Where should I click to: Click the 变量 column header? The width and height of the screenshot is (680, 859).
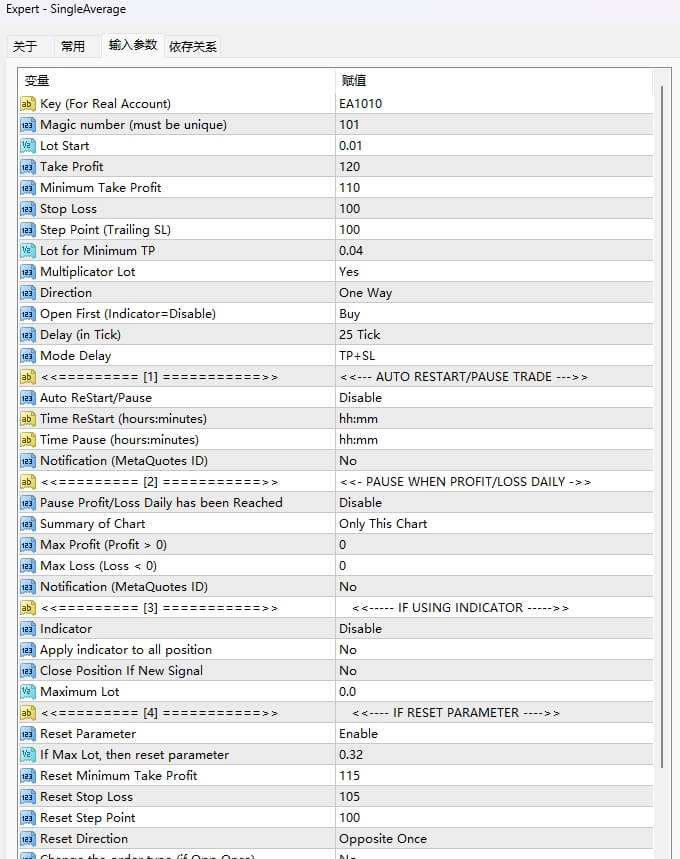click(x=175, y=81)
